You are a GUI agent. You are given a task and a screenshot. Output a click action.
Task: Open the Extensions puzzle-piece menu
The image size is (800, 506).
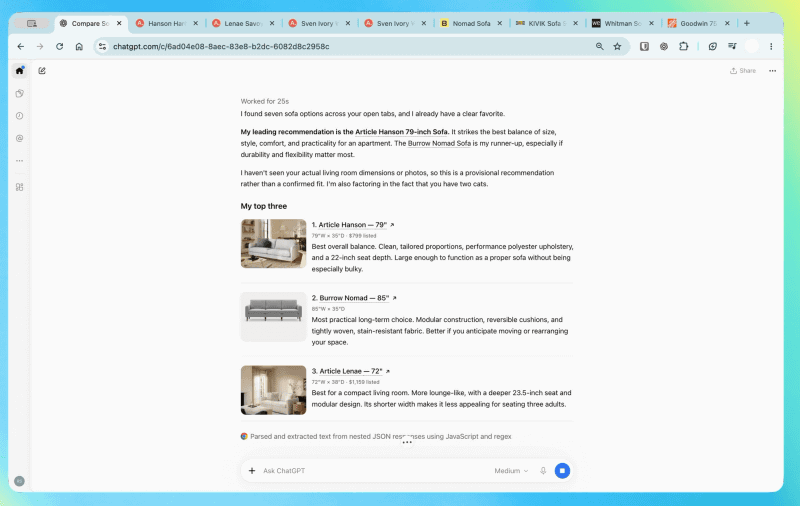coord(684,46)
